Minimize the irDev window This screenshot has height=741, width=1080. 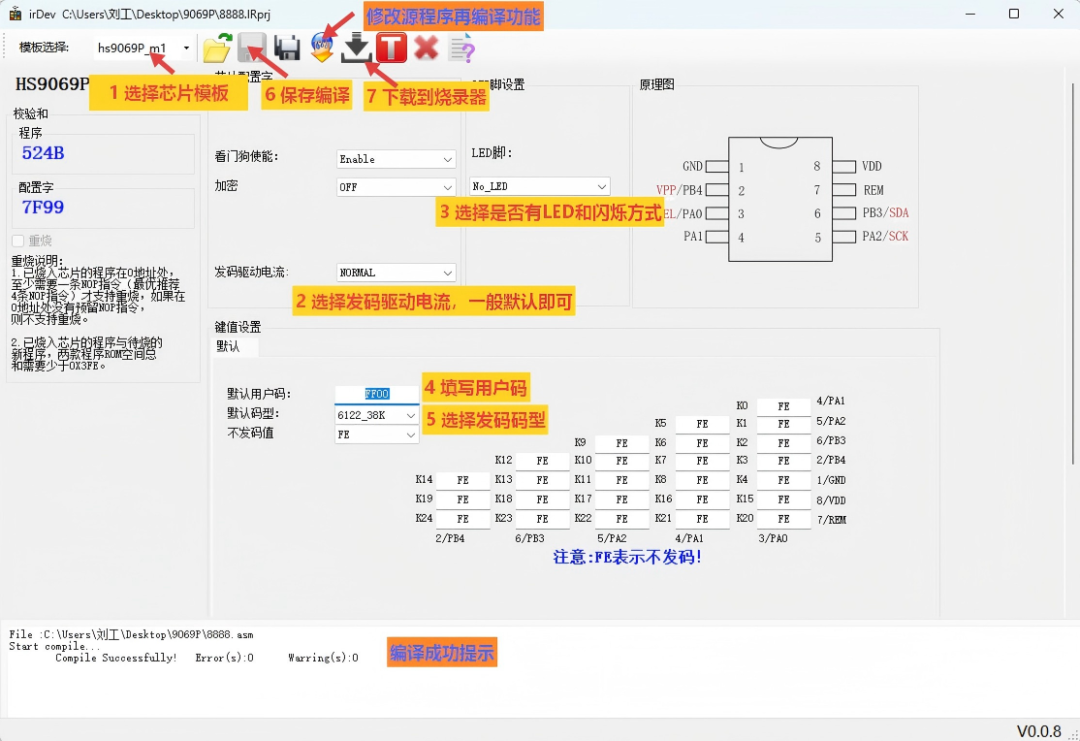[970, 14]
